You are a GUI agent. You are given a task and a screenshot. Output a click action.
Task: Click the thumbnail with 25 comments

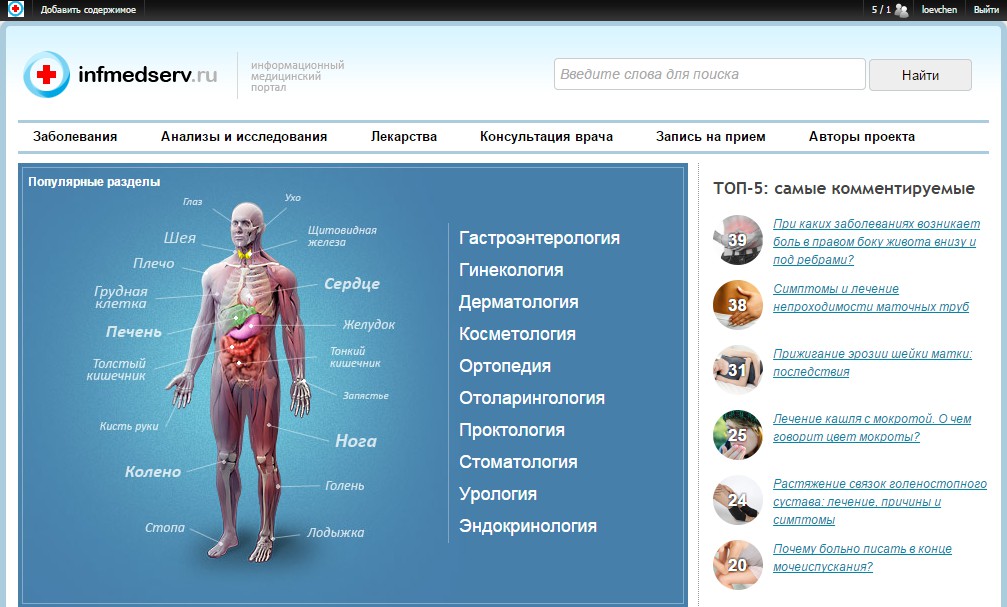coord(737,435)
